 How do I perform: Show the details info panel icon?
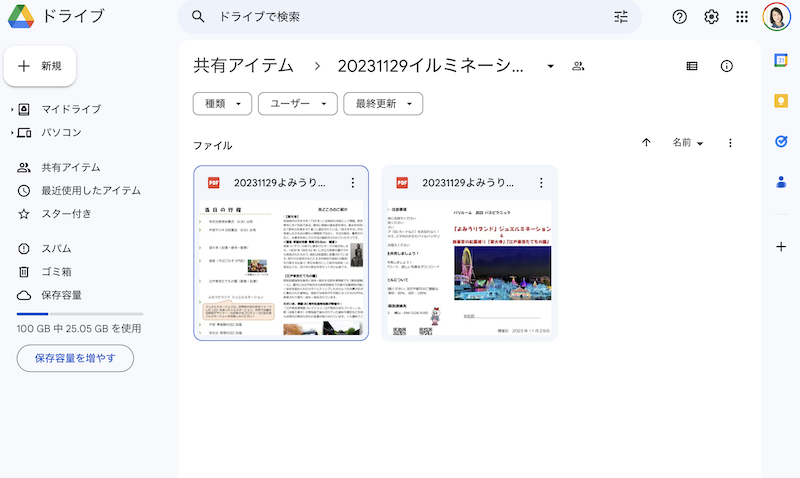(727, 66)
